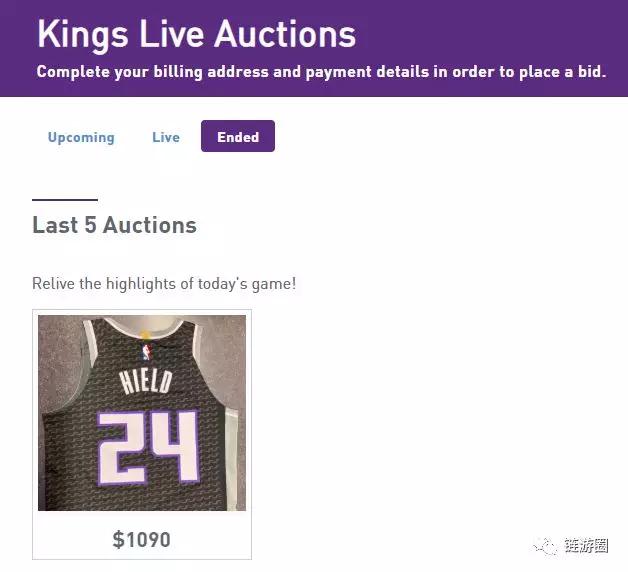The image size is (628, 572).
Task: Click the WeChat watermark logo icon
Action: click(547, 546)
